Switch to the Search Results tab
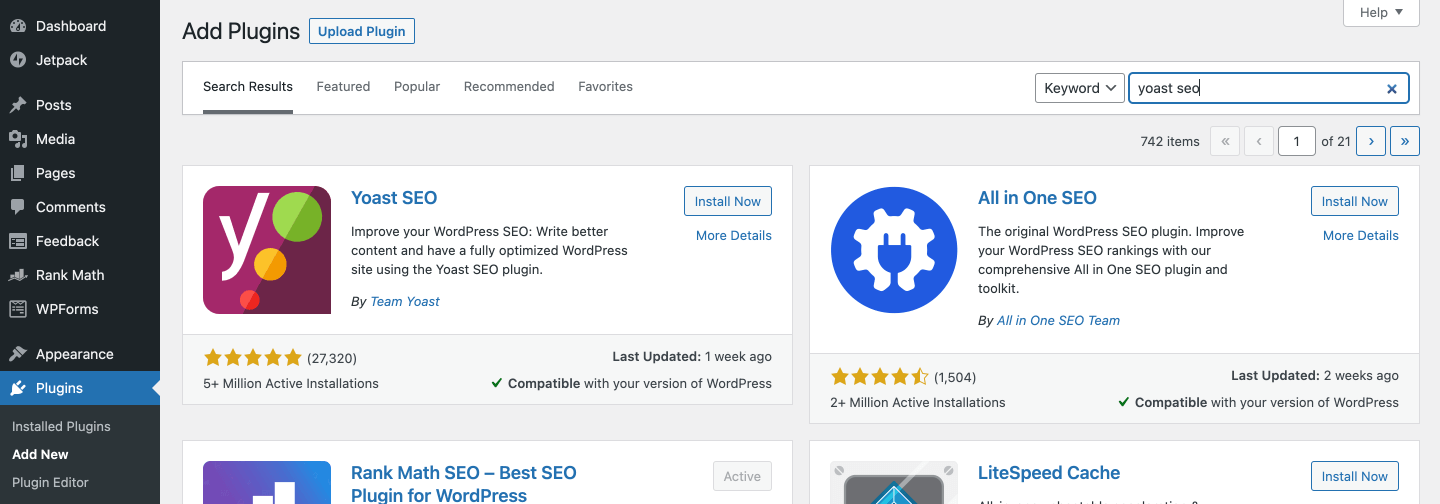1440x504 pixels. pyautogui.click(x=248, y=87)
